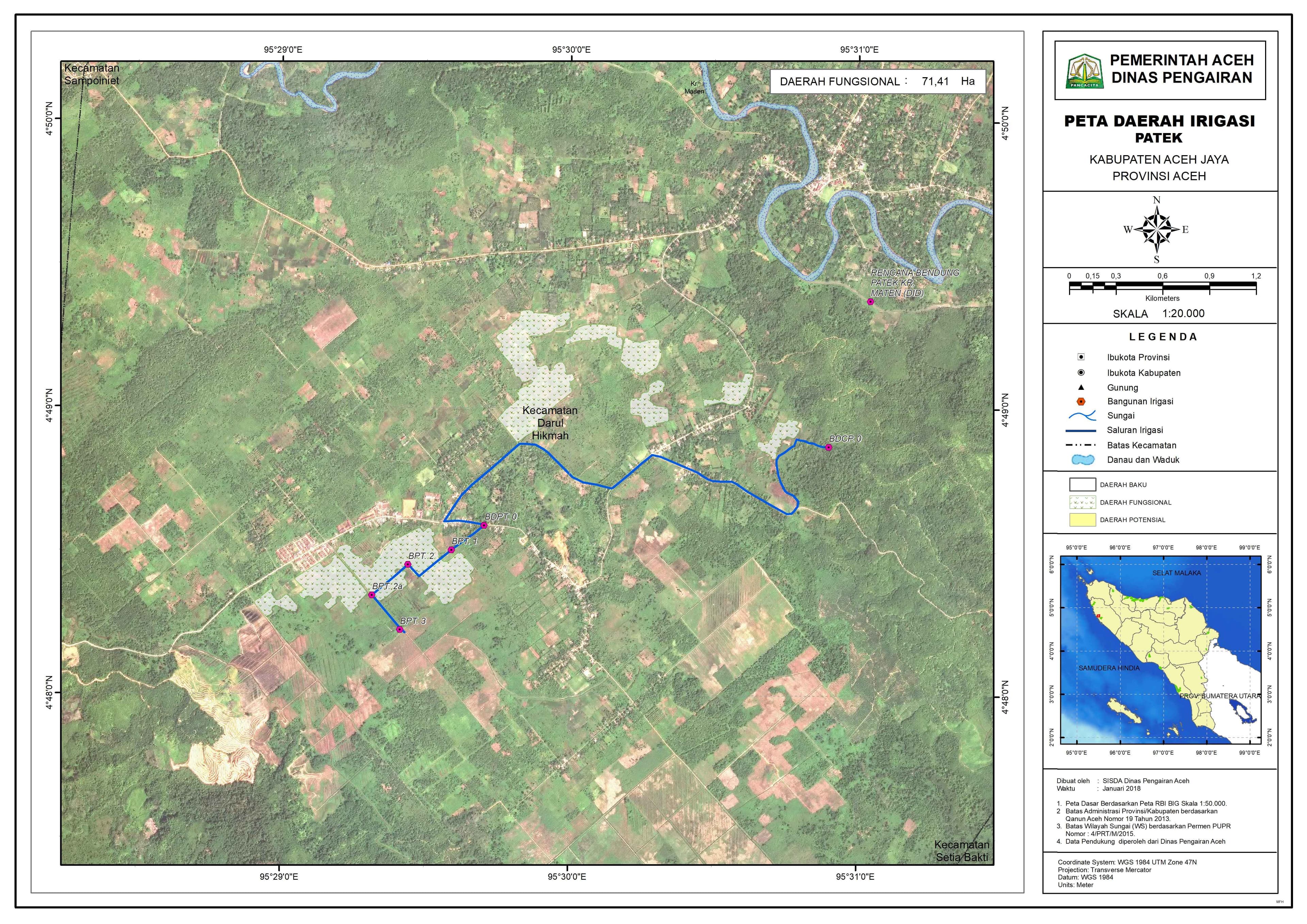Click the Bangunan Irigasi legend symbol
Screen dimensions: 1307x924
[1081, 402]
